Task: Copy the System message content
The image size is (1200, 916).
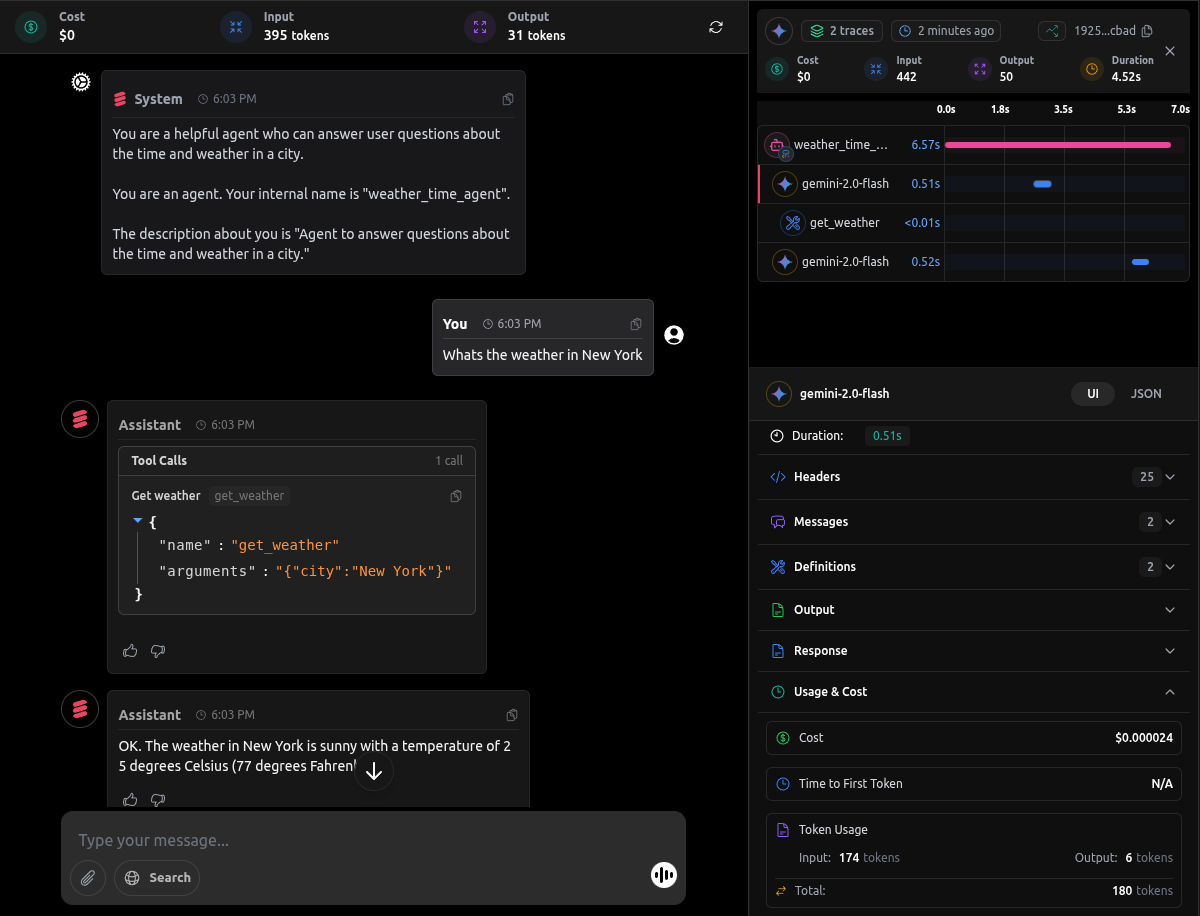Action: 508,99
